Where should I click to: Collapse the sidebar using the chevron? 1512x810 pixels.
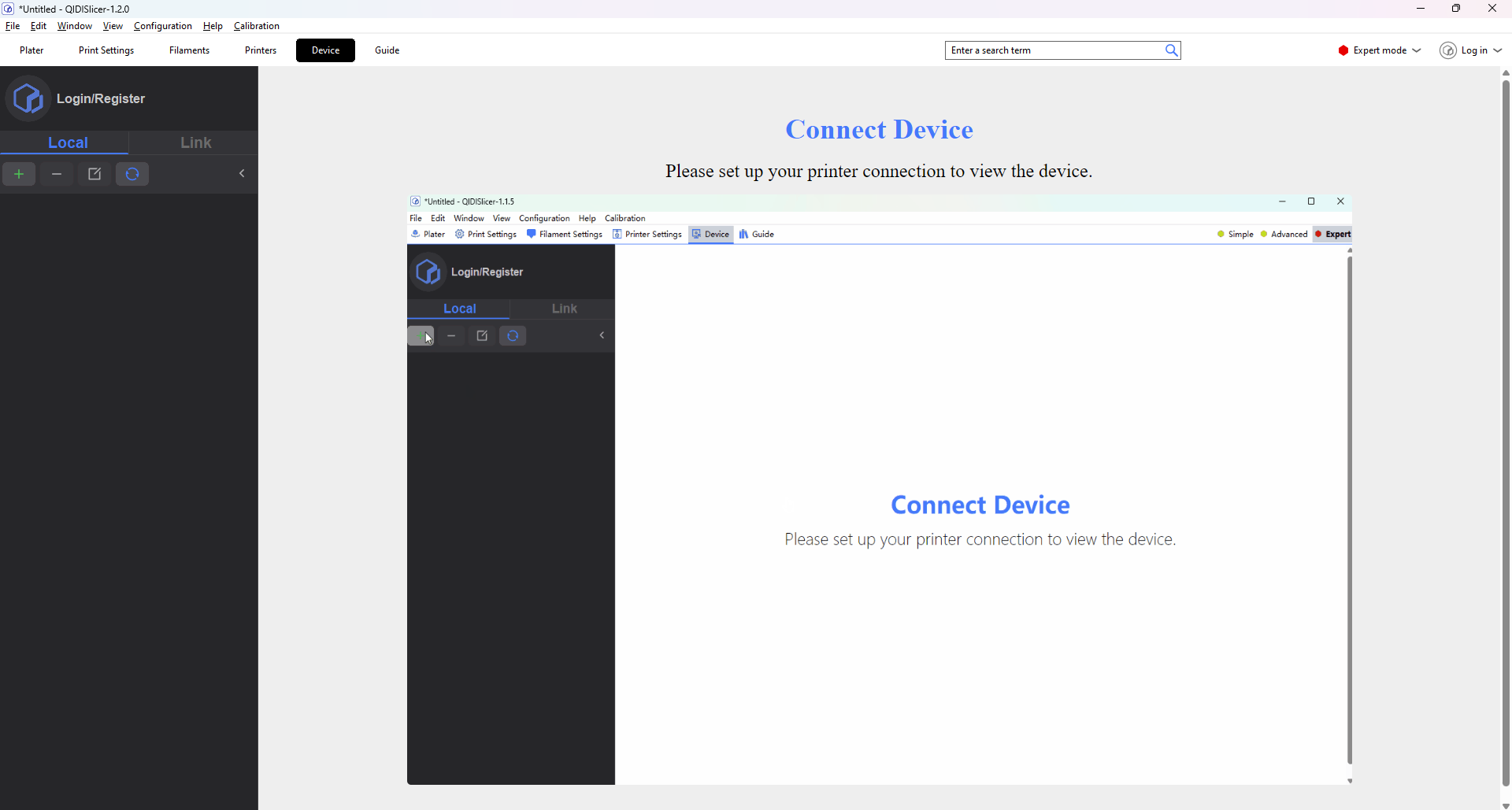[242, 173]
